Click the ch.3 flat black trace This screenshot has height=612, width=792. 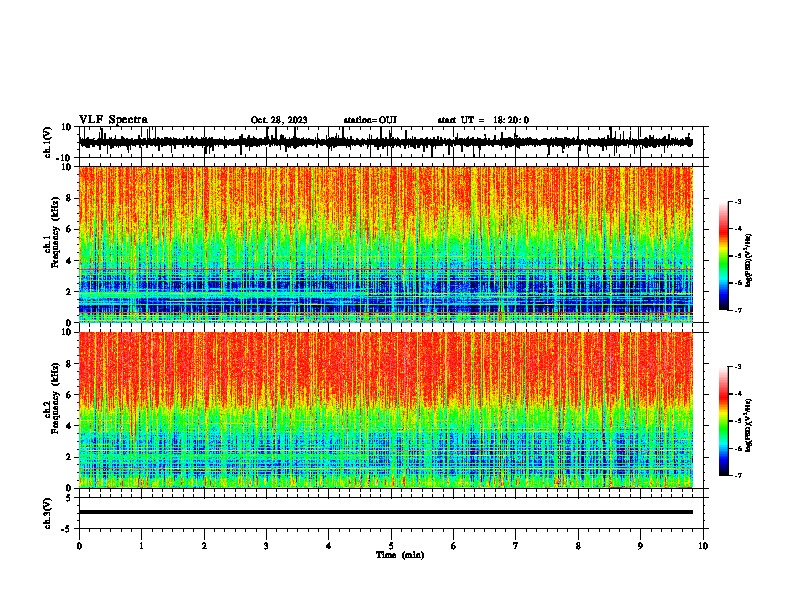point(385,512)
